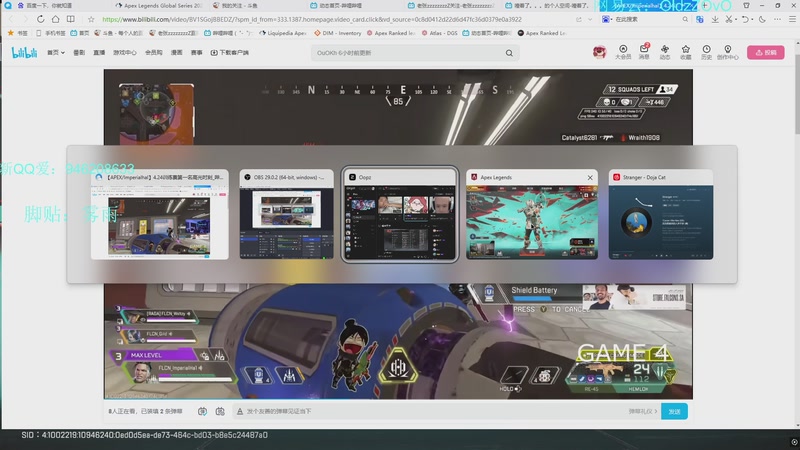This screenshot has width=800, height=450.
Task: Open the browser main menu hamburger icon
Action: 792,19
